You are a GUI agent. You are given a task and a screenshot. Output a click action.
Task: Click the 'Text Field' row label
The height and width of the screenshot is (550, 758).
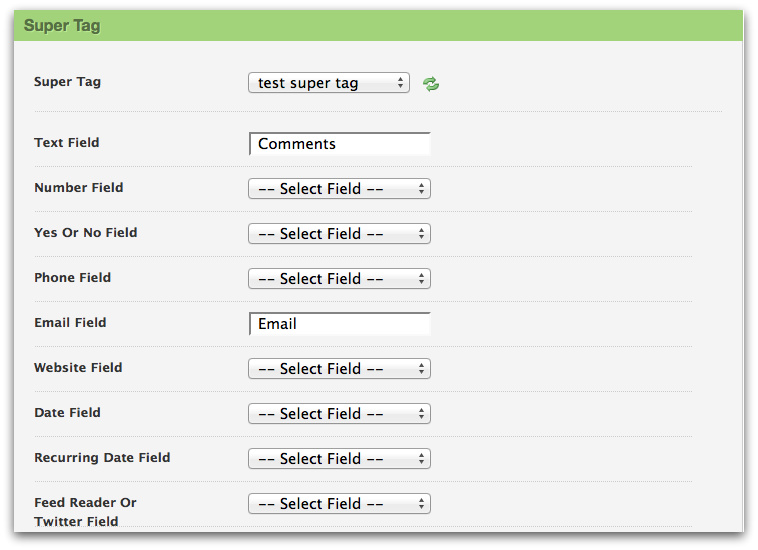67,143
